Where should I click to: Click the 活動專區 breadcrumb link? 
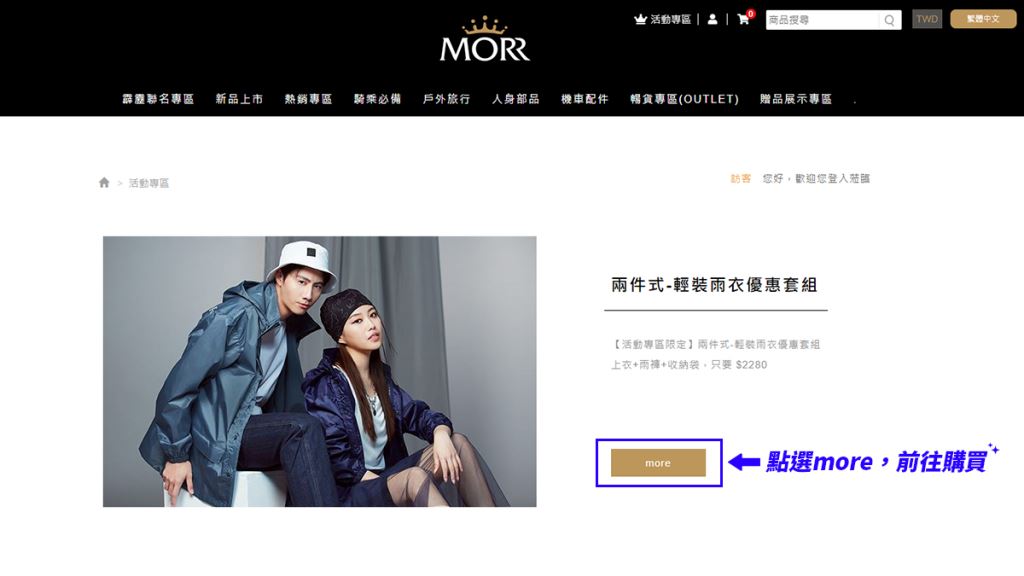click(x=149, y=183)
